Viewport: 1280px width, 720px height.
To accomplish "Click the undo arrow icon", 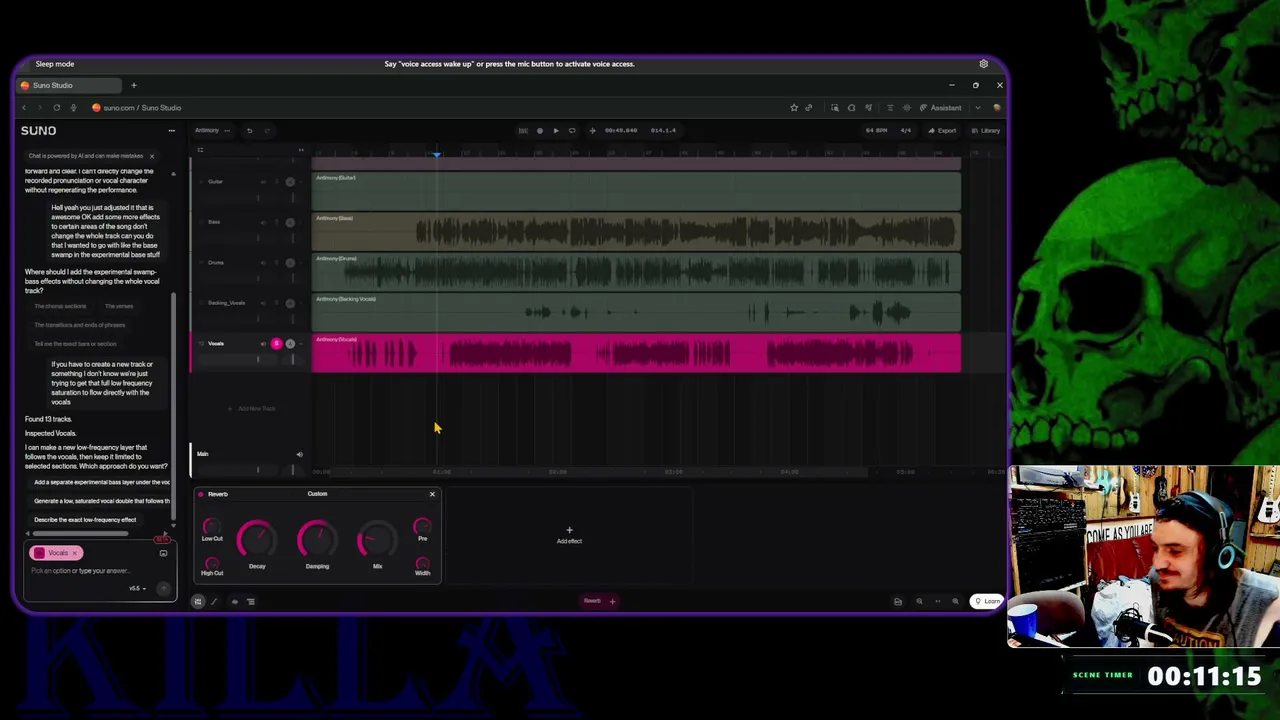I will click(x=250, y=130).
